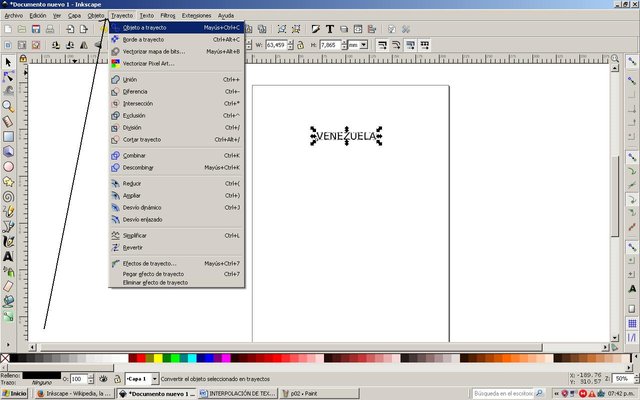
Task: Select the Spiral tool
Action: 8,197
